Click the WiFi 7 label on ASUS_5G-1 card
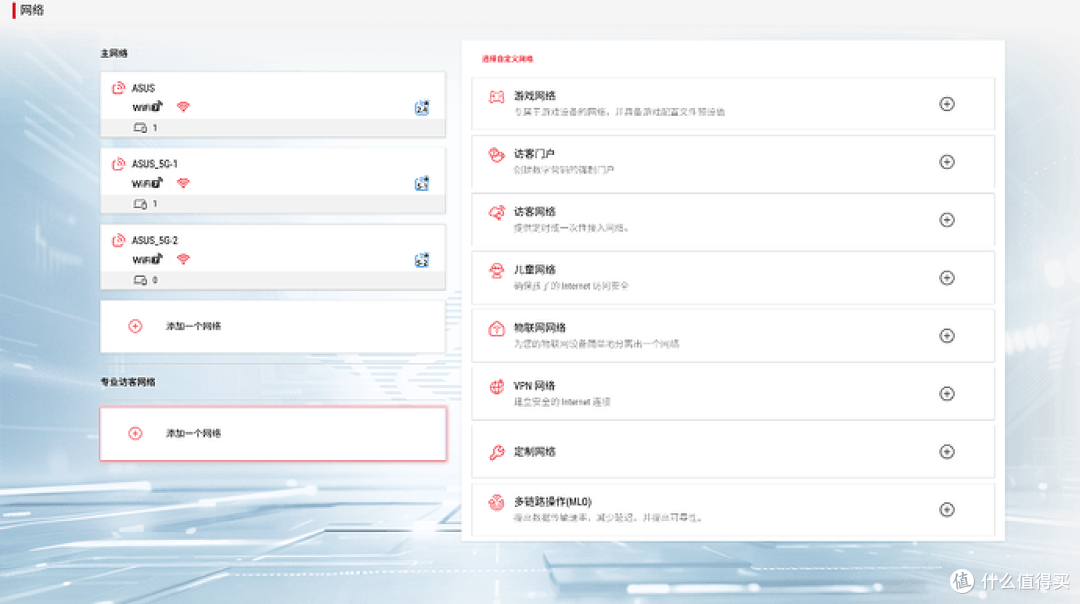The width and height of the screenshot is (1080, 604). click(x=147, y=183)
